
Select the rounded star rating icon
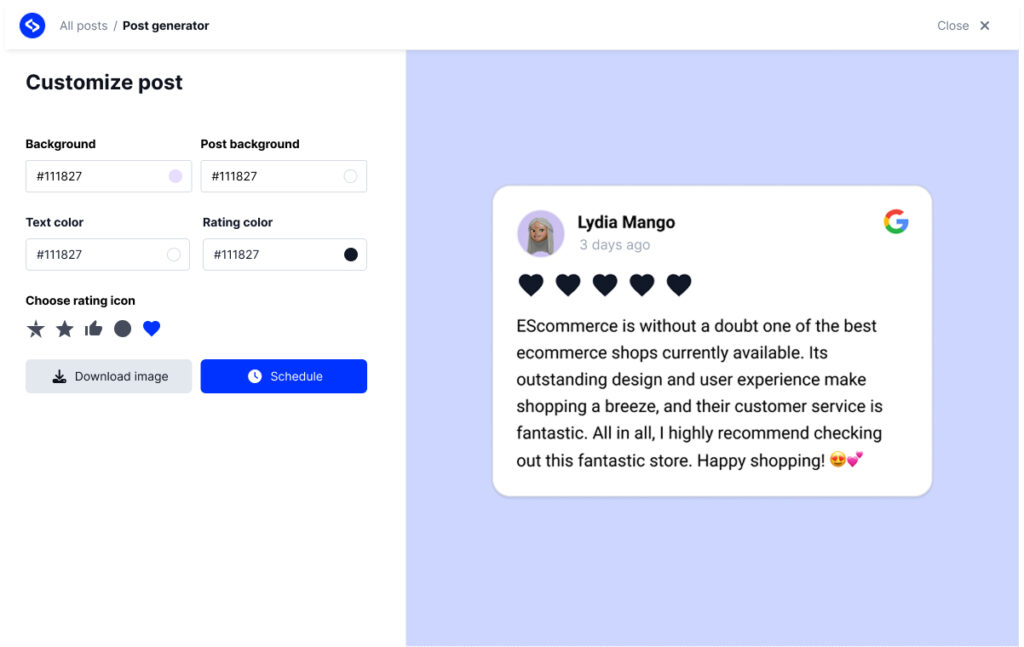[65, 329]
